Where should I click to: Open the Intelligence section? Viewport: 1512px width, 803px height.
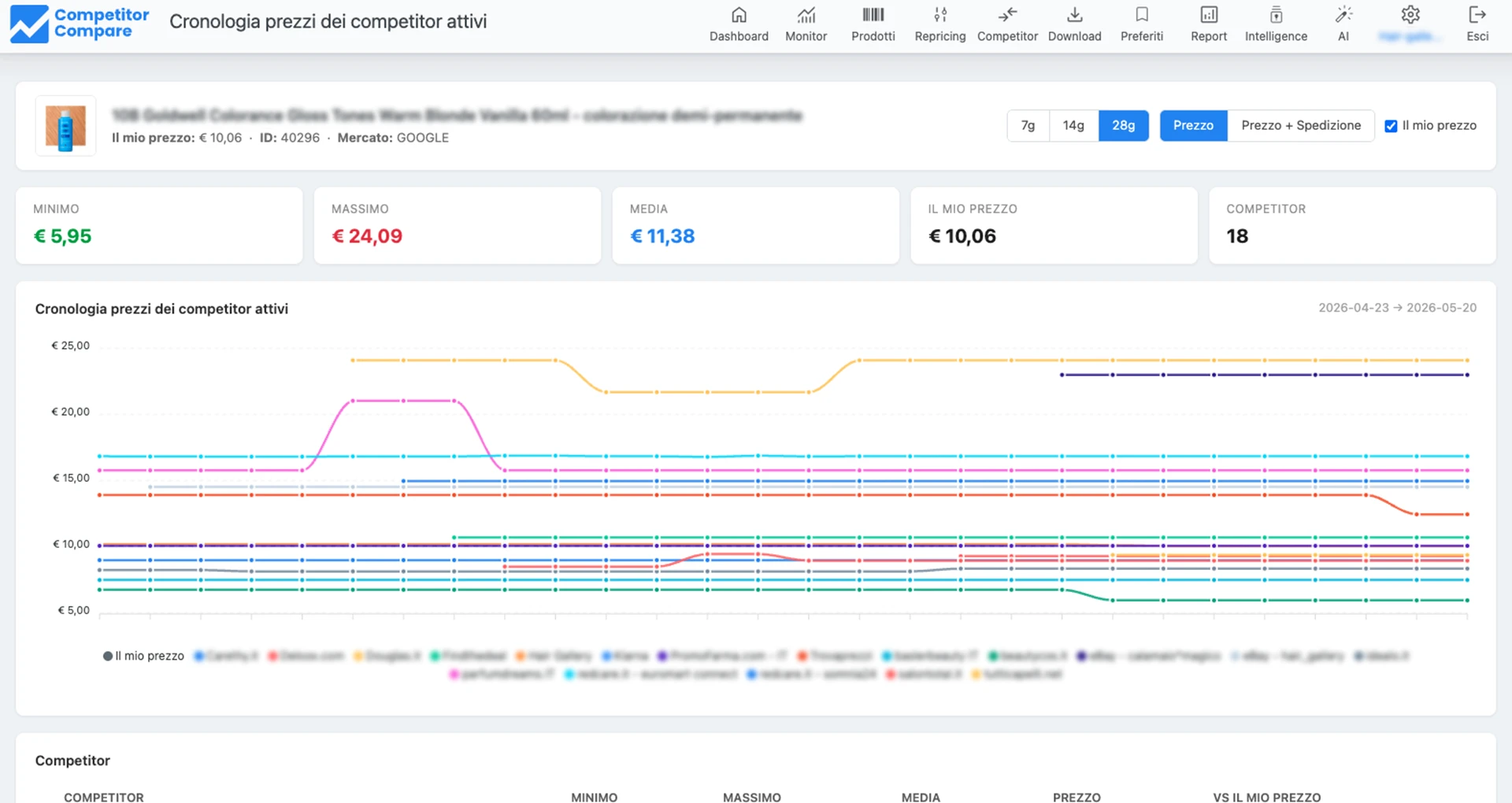[x=1276, y=24]
